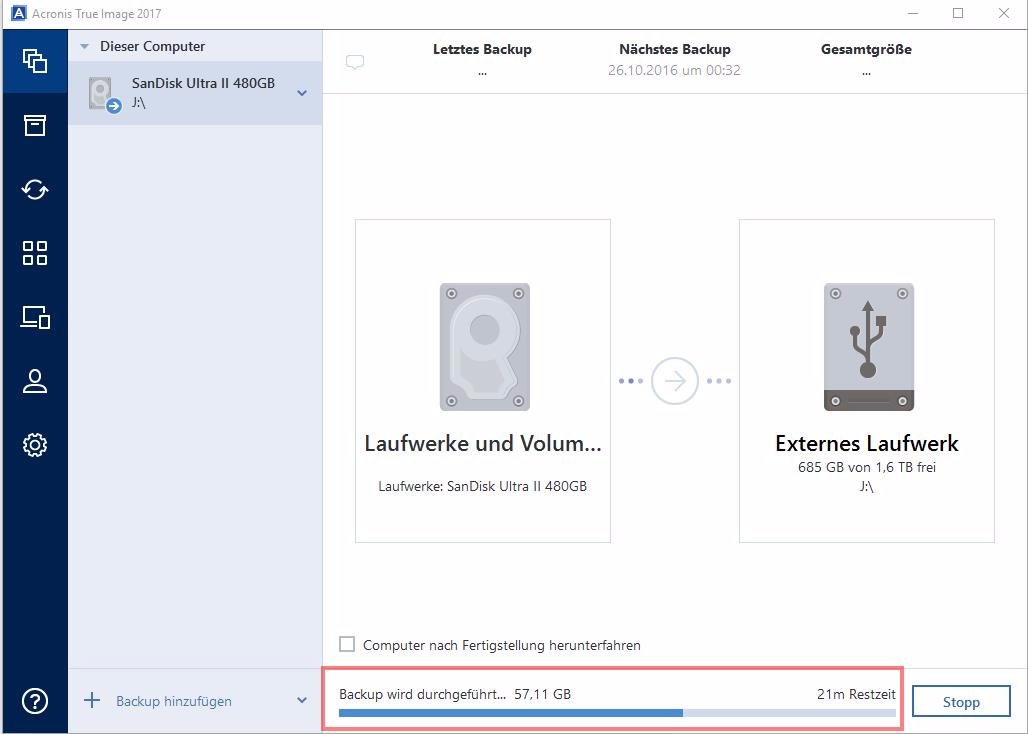Click Backup hinzufügen link
The height and width of the screenshot is (734, 1028).
point(174,701)
